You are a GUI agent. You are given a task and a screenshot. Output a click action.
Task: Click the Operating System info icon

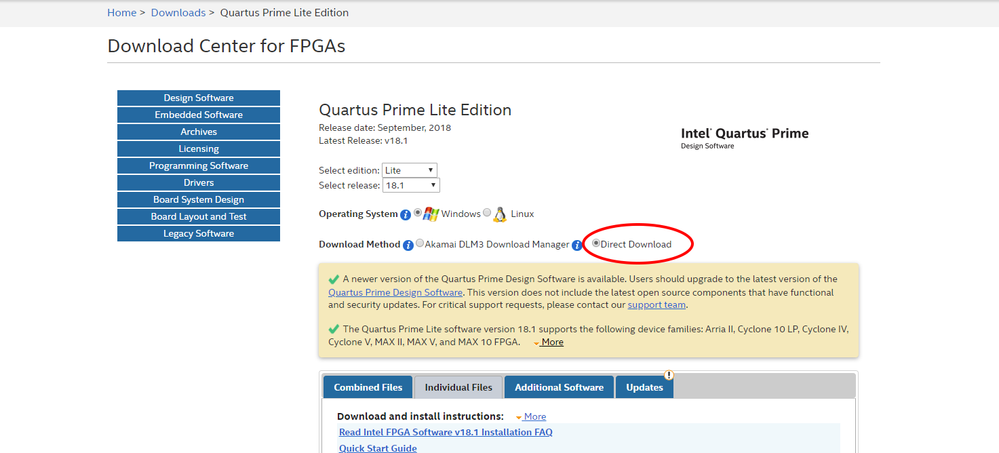(x=405, y=215)
